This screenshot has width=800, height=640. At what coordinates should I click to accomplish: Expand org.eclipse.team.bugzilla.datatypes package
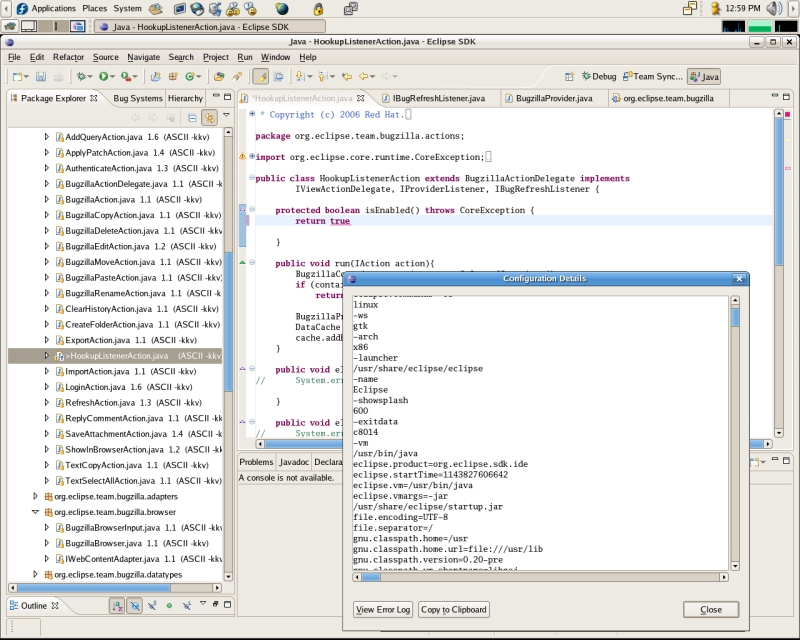35,575
